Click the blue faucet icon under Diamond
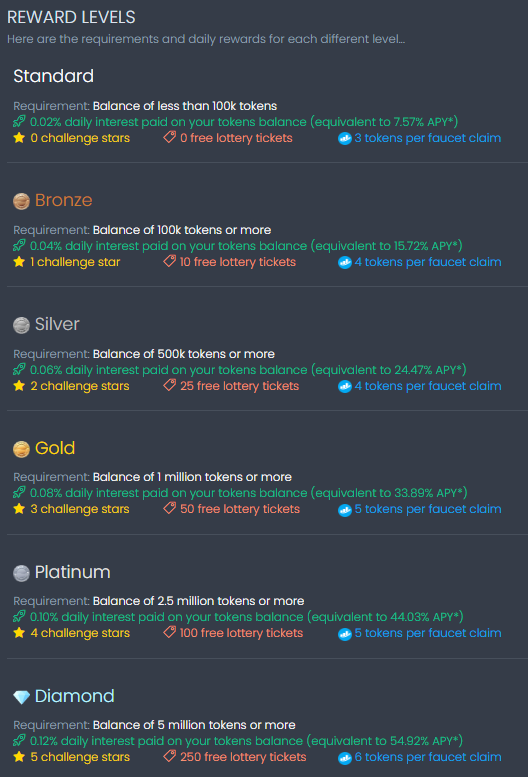This screenshot has width=528, height=777. point(345,758)
